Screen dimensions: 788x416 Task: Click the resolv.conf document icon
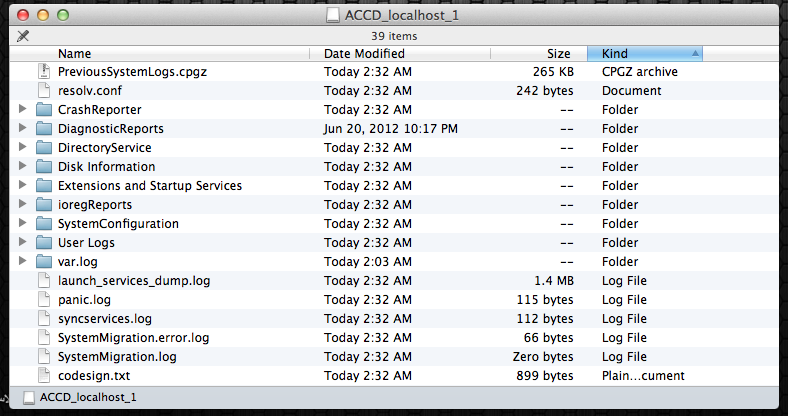click(x=43, y=91)
